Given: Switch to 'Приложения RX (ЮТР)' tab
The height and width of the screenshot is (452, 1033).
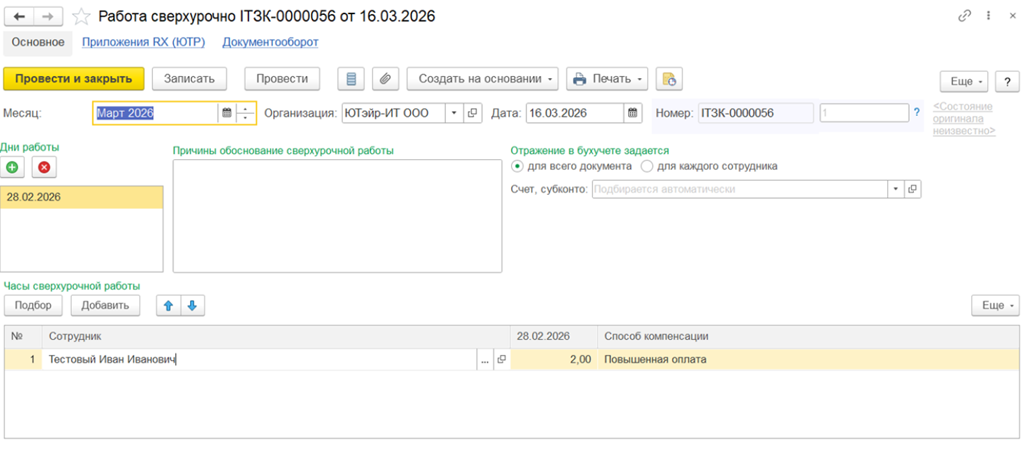Looking at the screenshot, I should [144, 42].
